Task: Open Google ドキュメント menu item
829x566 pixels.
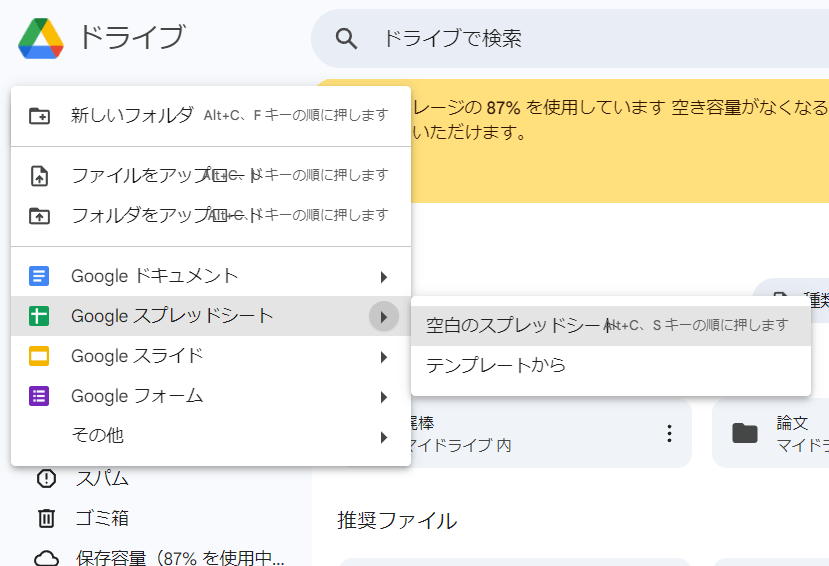Action: click(x=211, y=276)
